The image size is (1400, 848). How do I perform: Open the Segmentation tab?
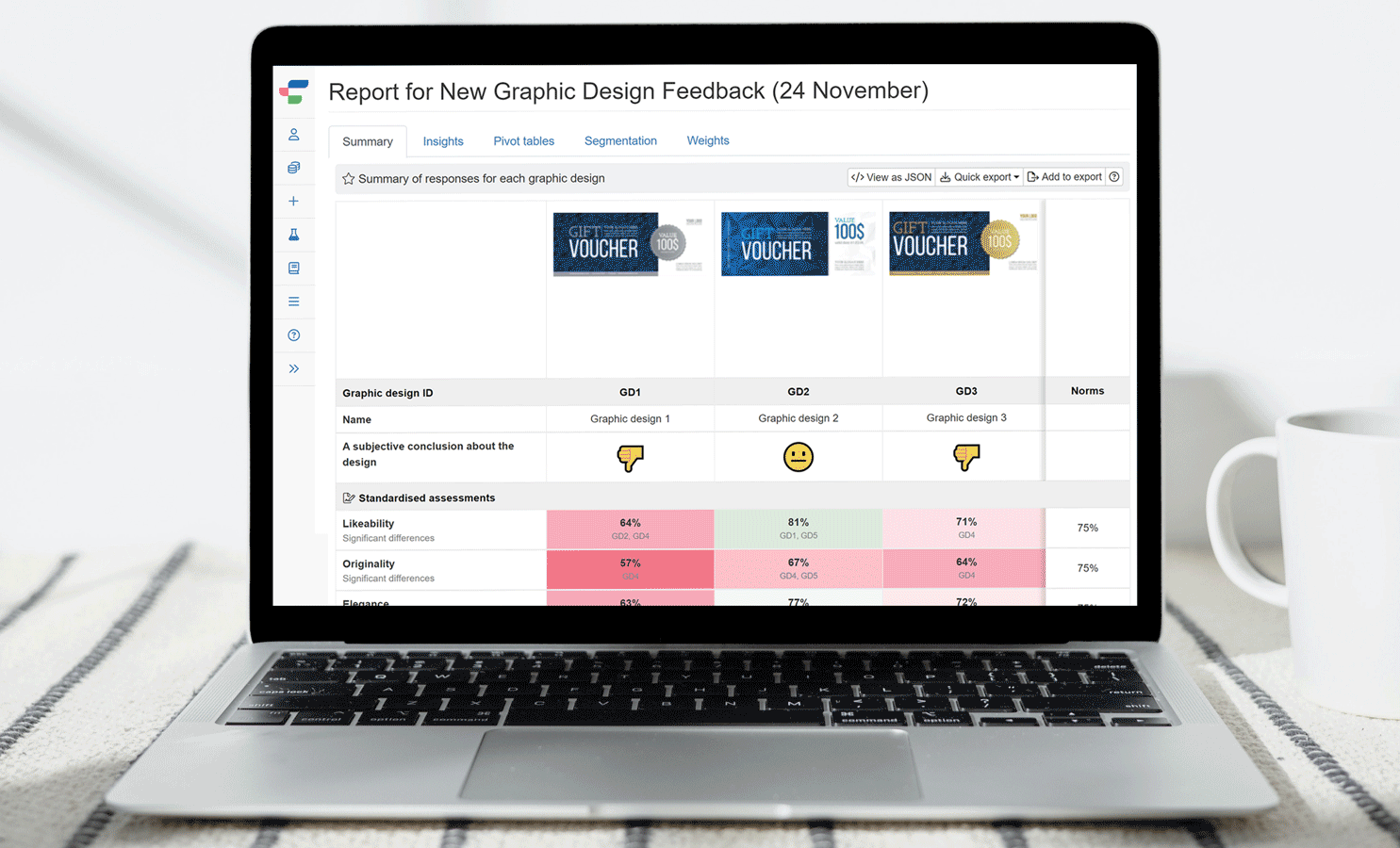click(620, 140)
